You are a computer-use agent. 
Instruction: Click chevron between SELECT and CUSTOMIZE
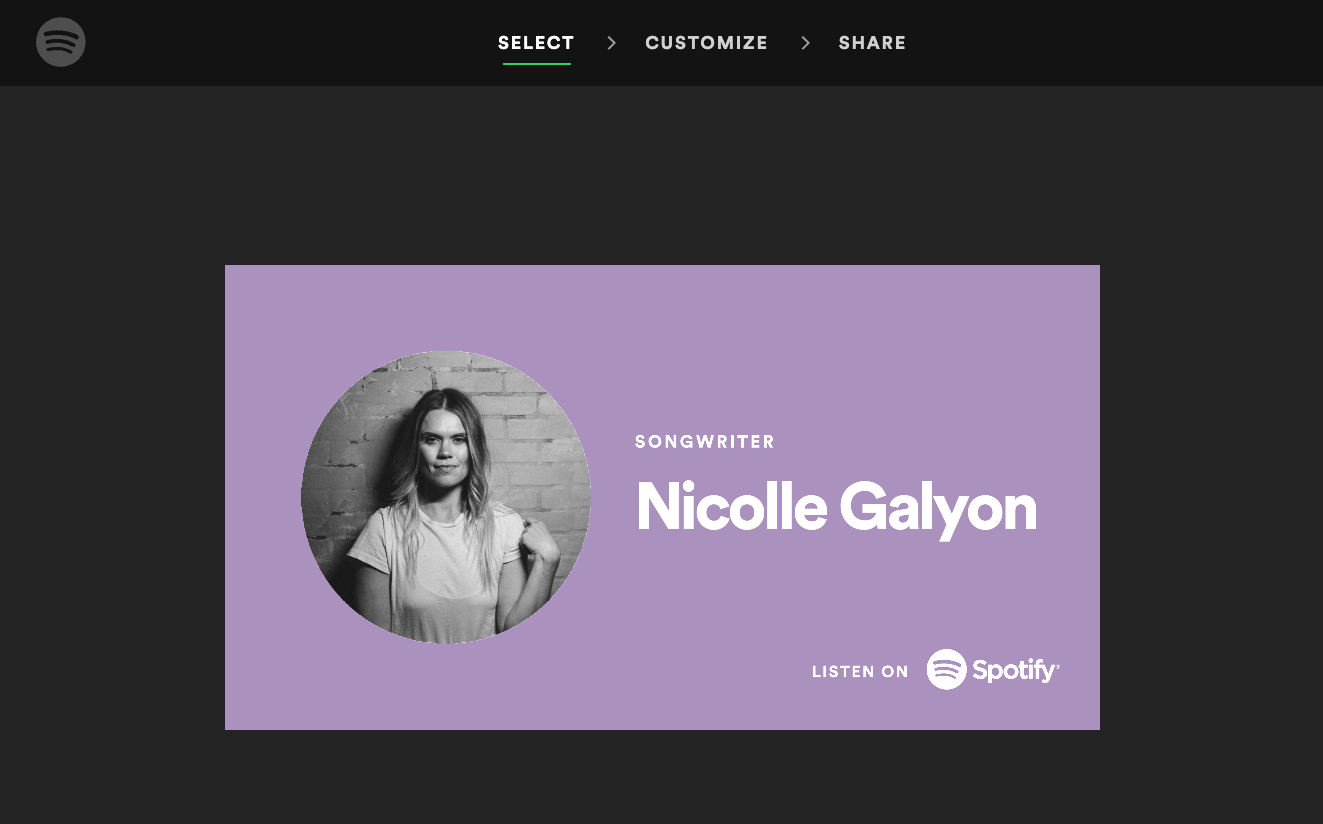point(611,43)
